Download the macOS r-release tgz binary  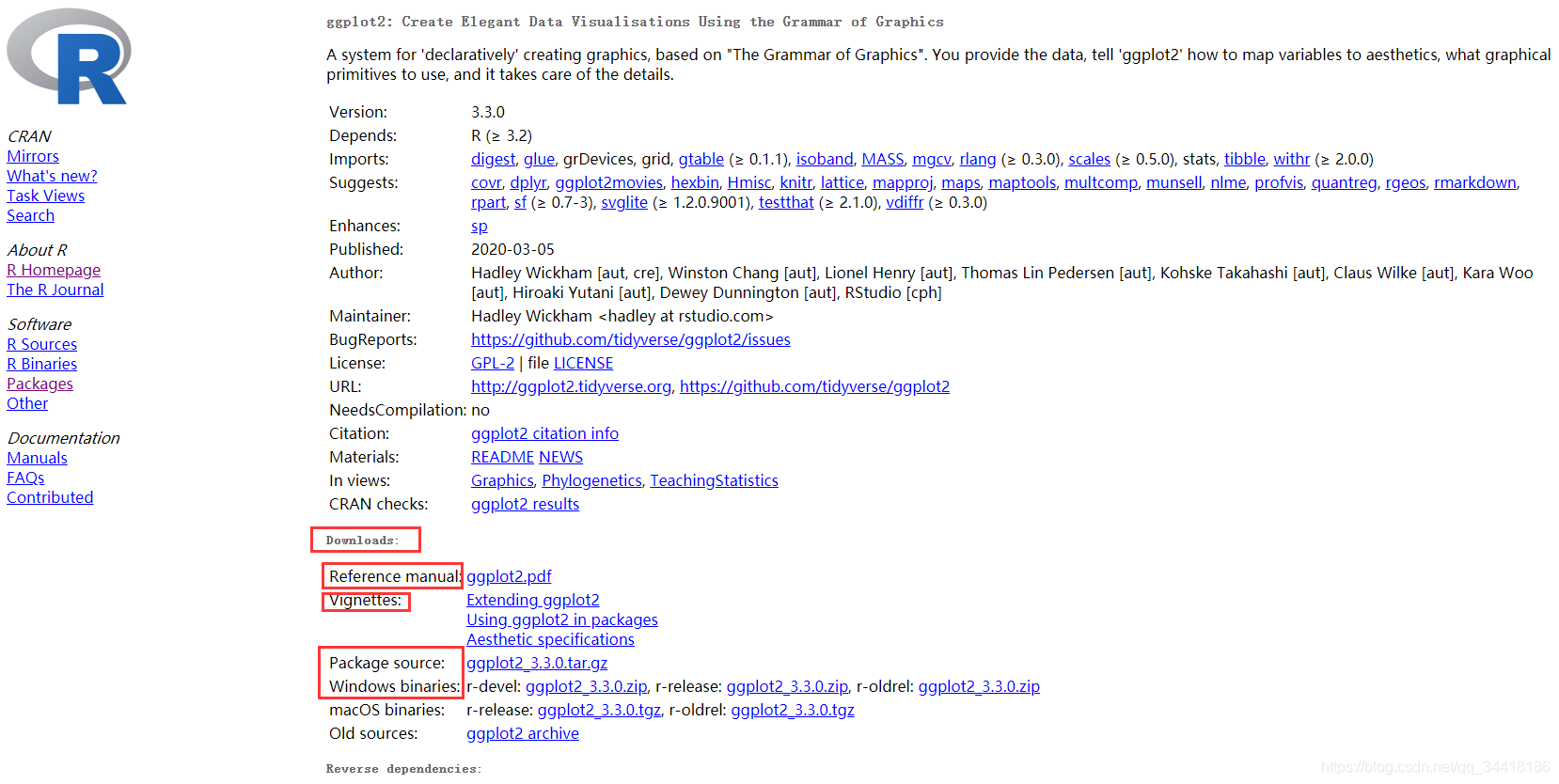[x=599, y=710]
